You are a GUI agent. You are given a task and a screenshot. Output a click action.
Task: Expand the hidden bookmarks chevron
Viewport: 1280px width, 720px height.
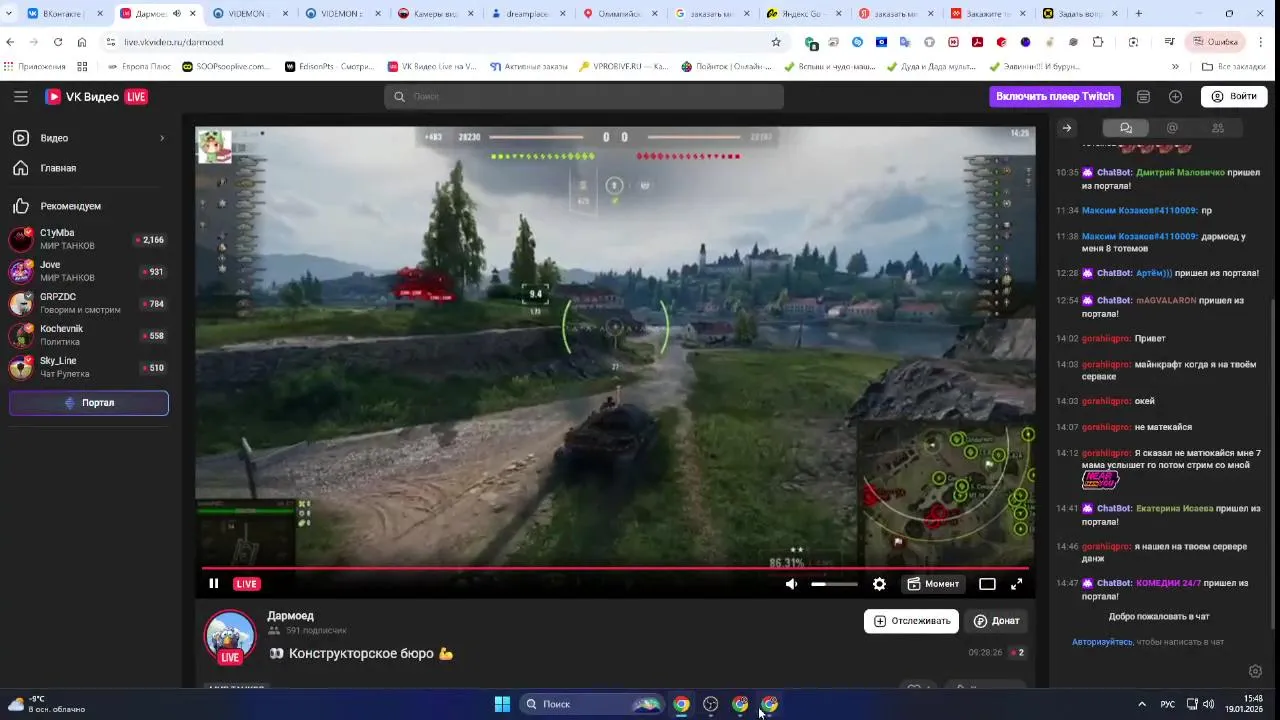coord(1175,67)
